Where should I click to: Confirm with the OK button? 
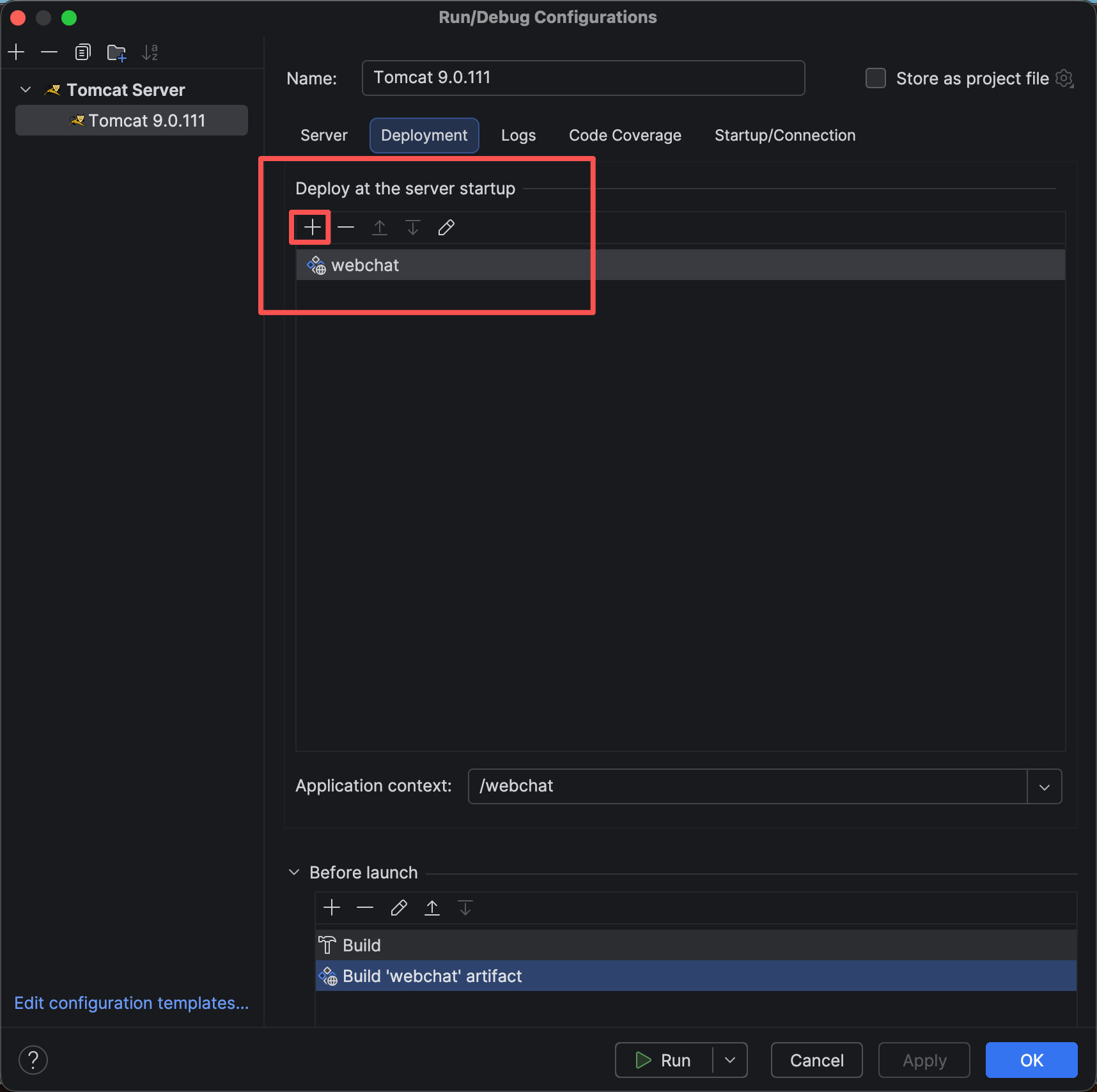click(1032, 1060)
